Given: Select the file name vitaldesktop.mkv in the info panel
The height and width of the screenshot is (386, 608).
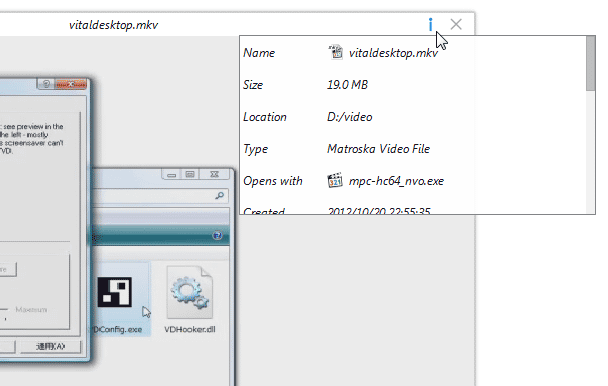Looking at the screenshot, I should click(x=393, y=53).
